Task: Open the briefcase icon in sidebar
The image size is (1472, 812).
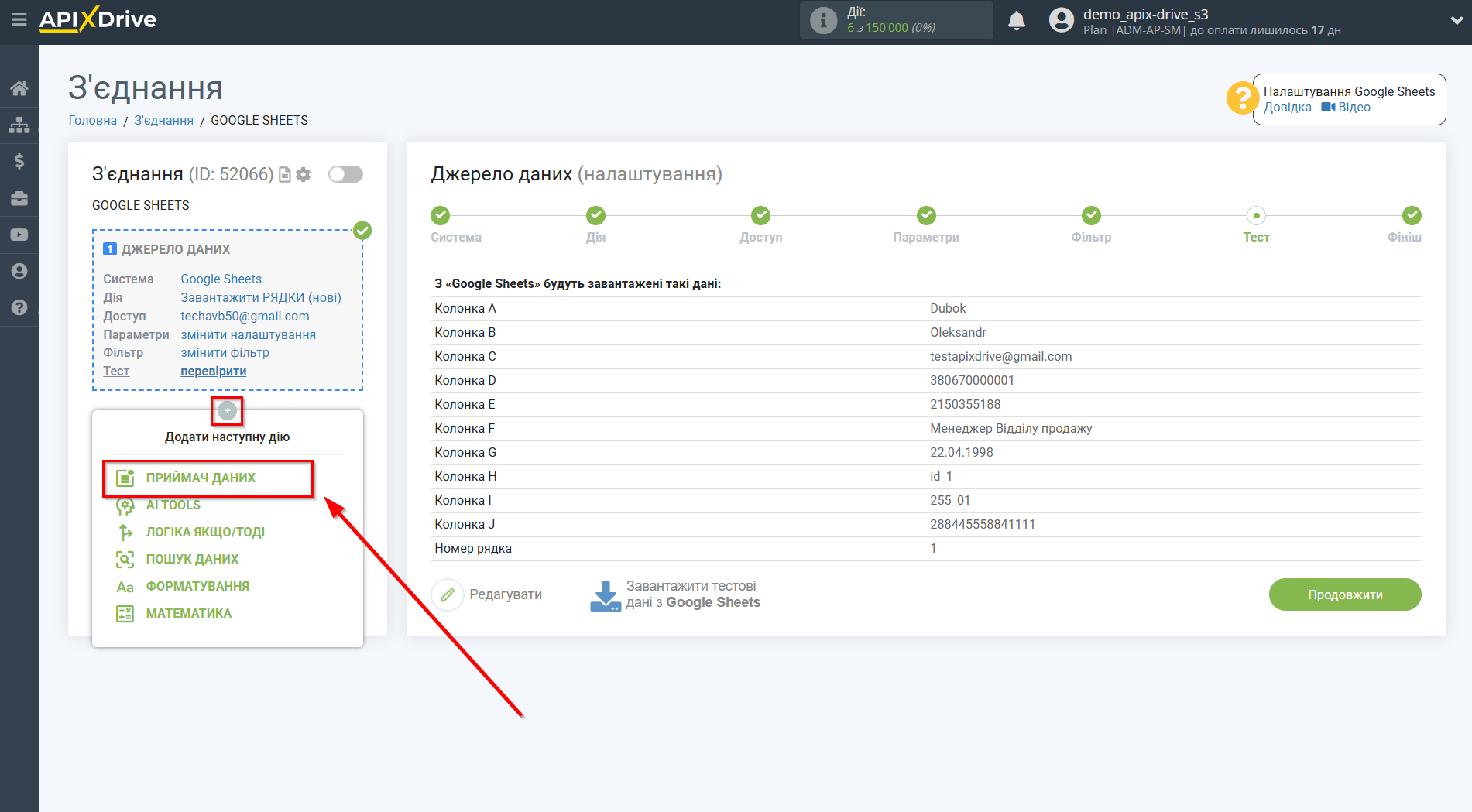Action: point(19,198)
